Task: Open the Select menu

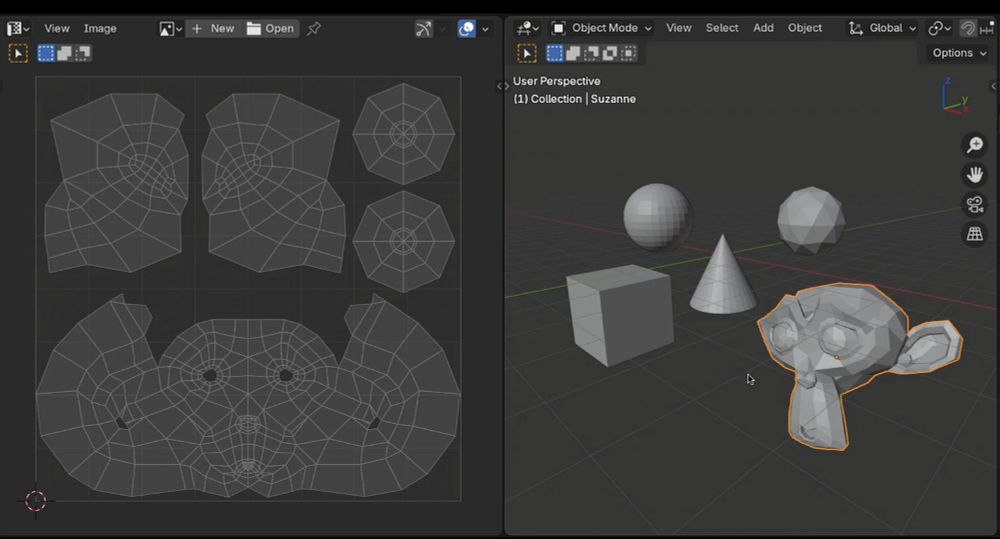Action: [x=722, y=28]
